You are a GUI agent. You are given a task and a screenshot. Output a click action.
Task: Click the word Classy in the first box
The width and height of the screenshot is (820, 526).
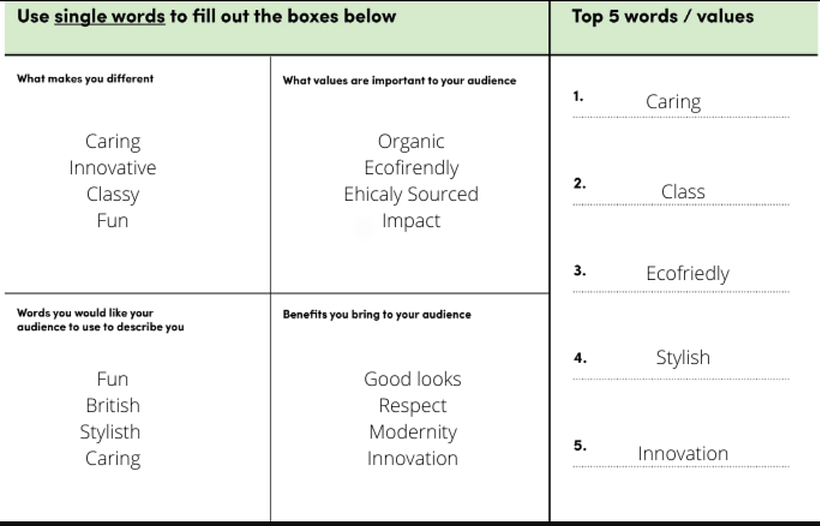113,195
